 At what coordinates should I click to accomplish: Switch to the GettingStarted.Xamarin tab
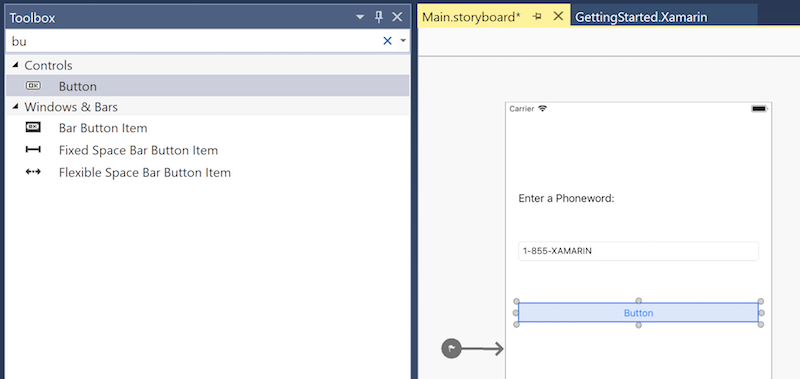tap(641, 17)
